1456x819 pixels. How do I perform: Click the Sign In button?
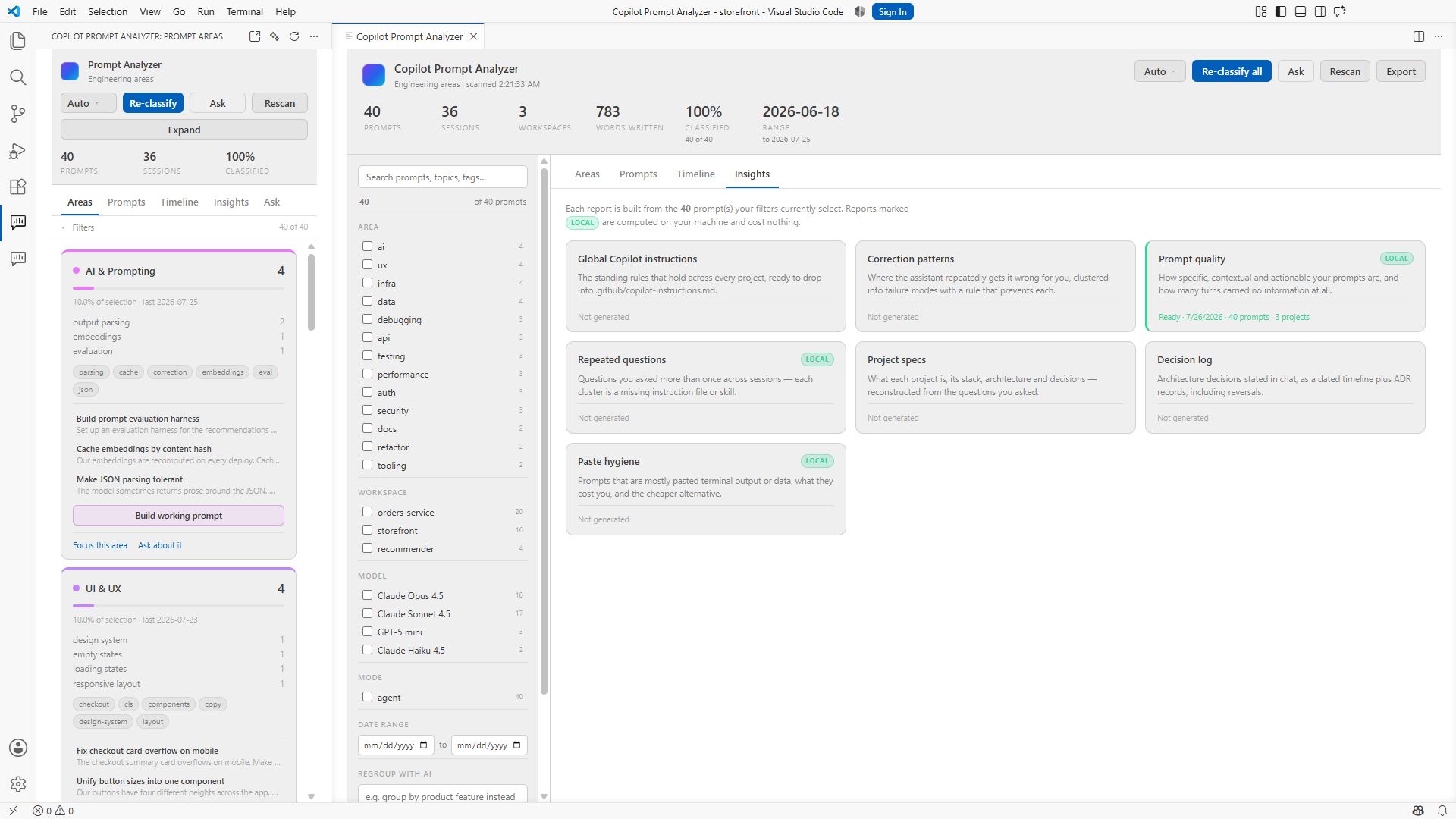click(893, 11)
